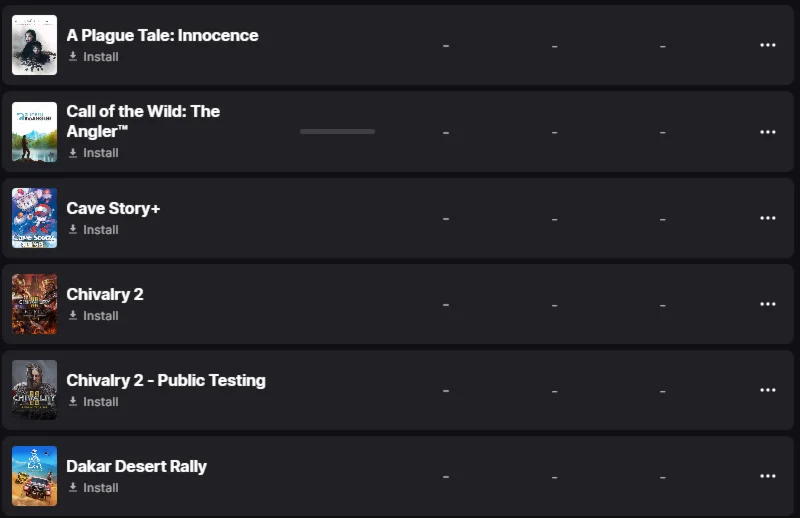Open three-dot options for Dakar Desert Rally

coord(767,476)
